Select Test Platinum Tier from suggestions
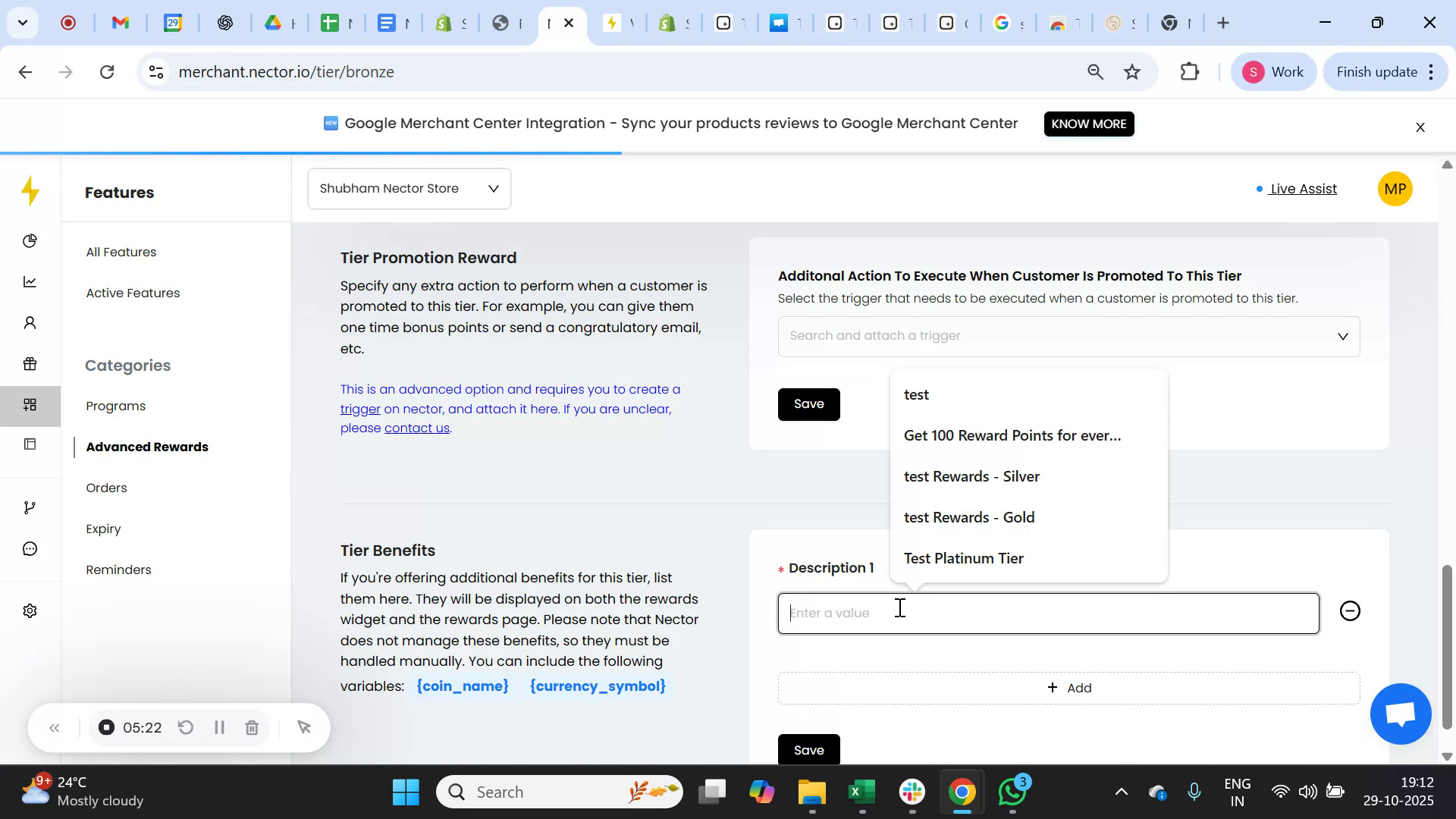 pos(963,558)
